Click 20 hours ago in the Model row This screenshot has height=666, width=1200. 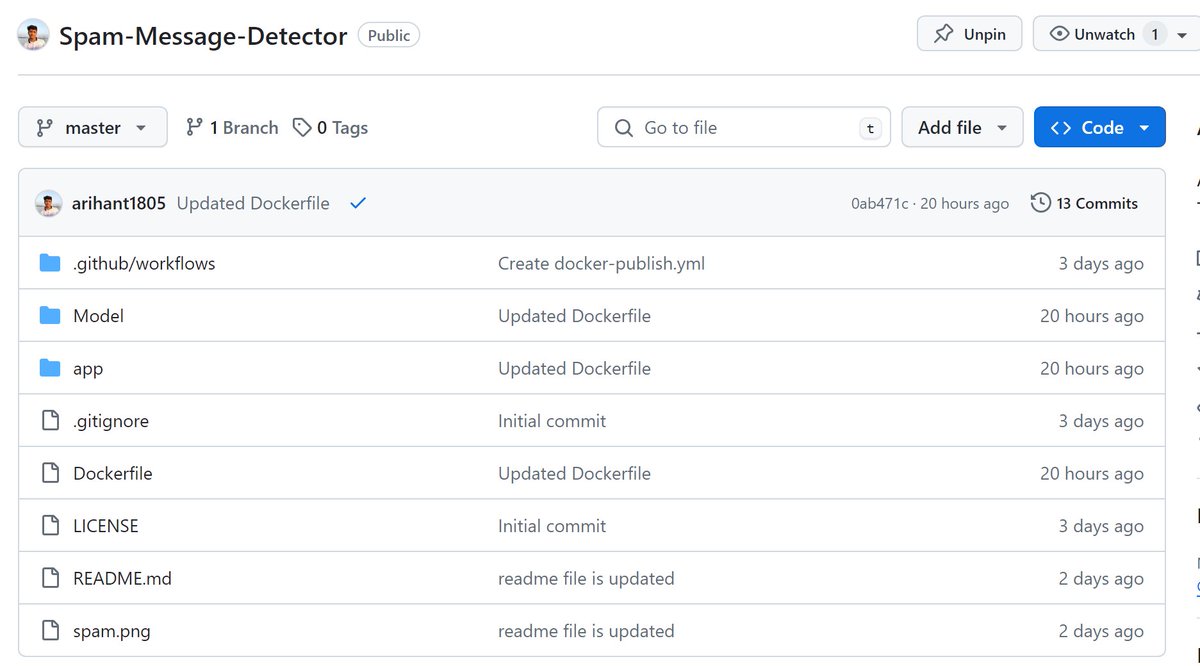coord(1092,316)
